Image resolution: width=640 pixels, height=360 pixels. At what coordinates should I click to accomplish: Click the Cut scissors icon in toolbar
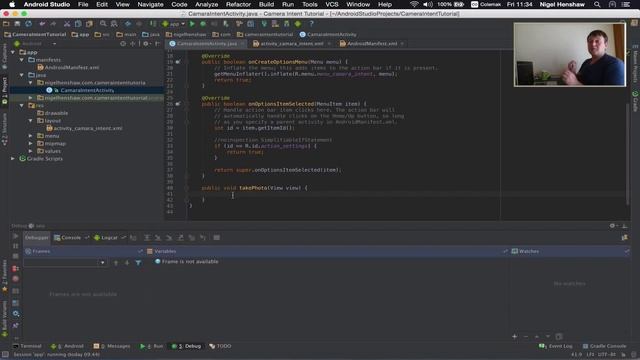coord(67,24)
